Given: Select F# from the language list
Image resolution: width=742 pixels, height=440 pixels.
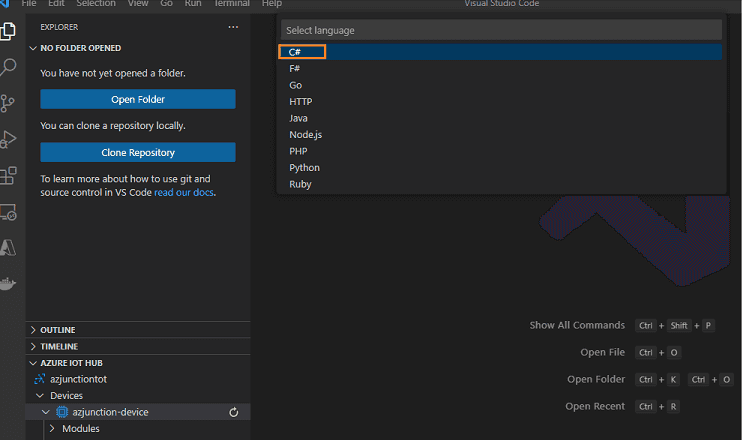Looking at the screenshot, I should click(501, 69).
